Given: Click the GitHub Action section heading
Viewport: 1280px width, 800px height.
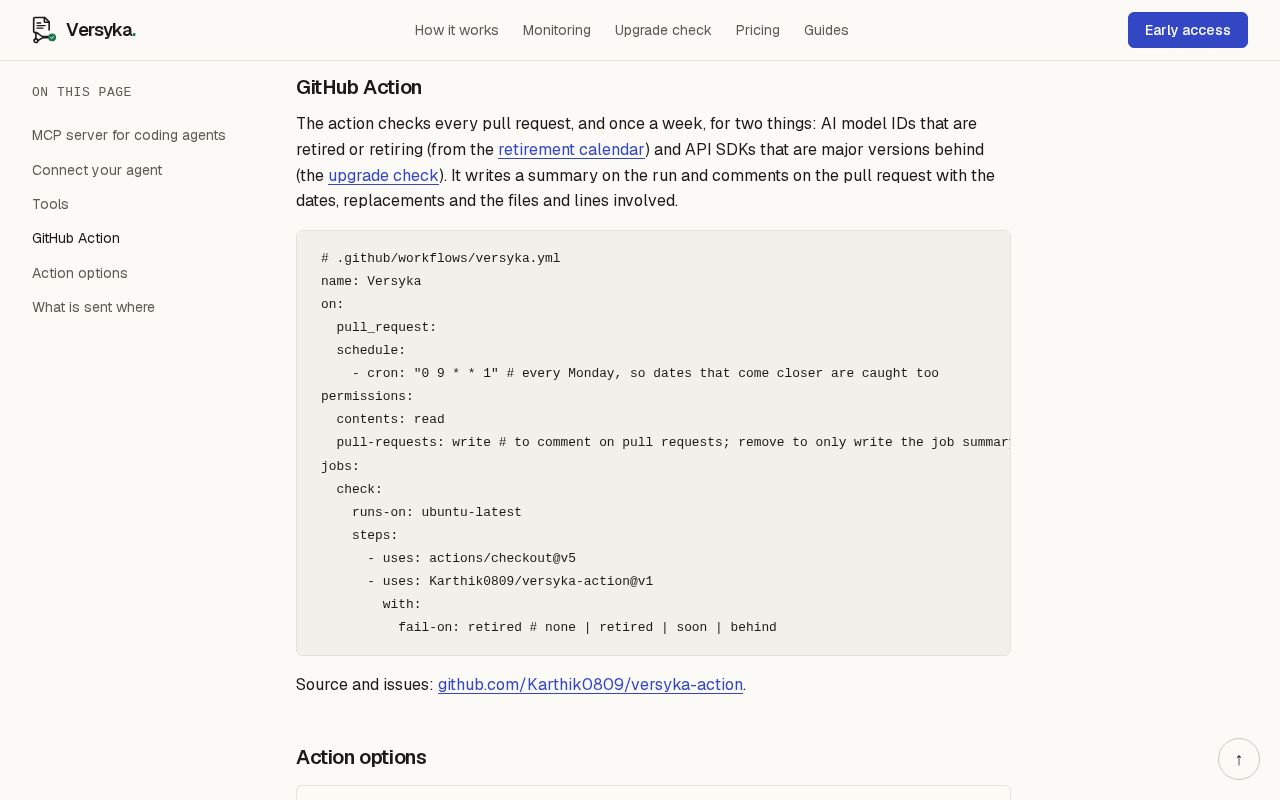Looking at the screenshot, I should point(359,87).
